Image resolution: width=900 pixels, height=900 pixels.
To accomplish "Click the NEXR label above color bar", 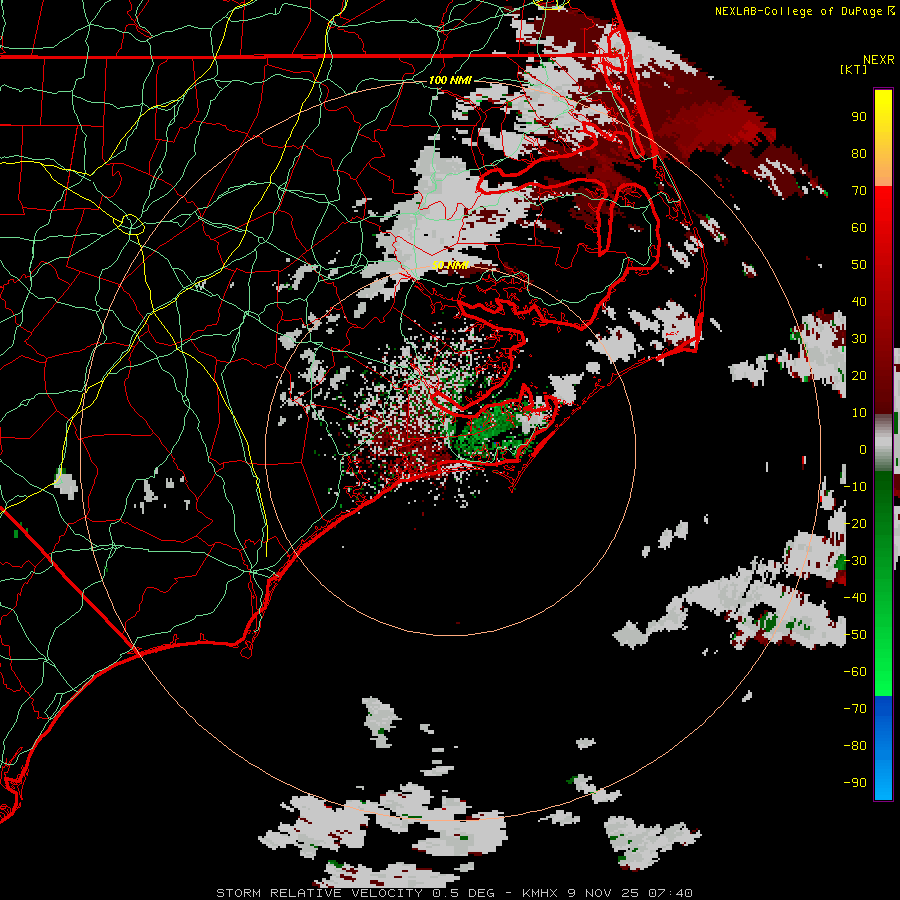I will coord(878,60).
